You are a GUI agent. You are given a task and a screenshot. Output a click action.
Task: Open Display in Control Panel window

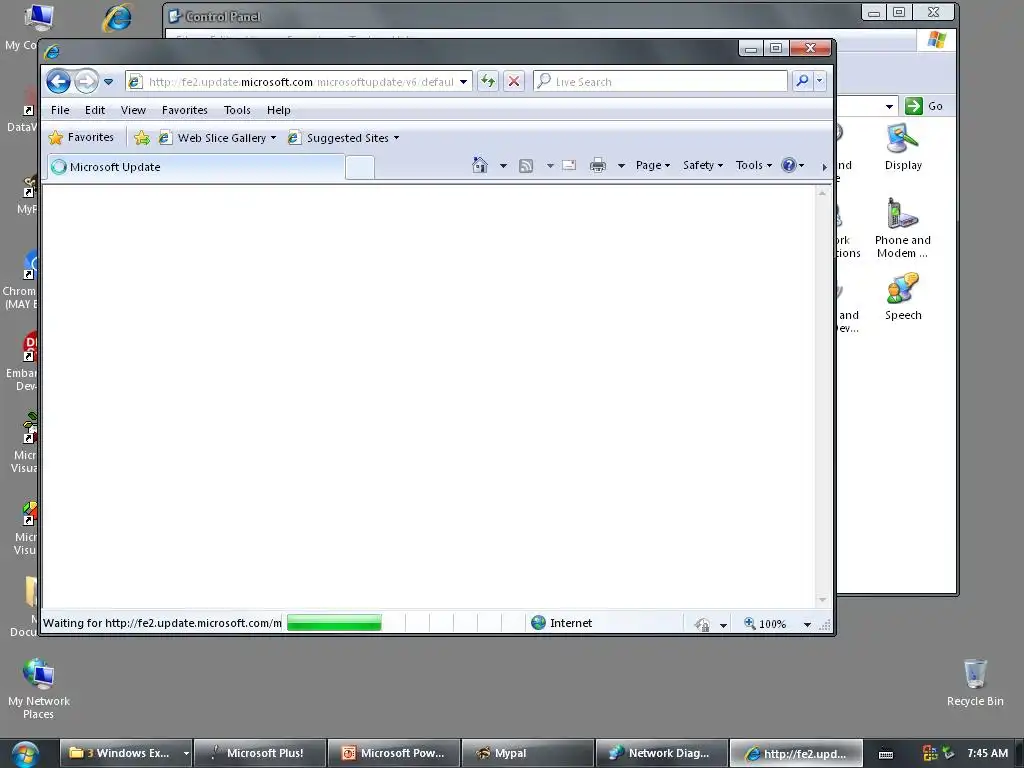tap(903, 147)
